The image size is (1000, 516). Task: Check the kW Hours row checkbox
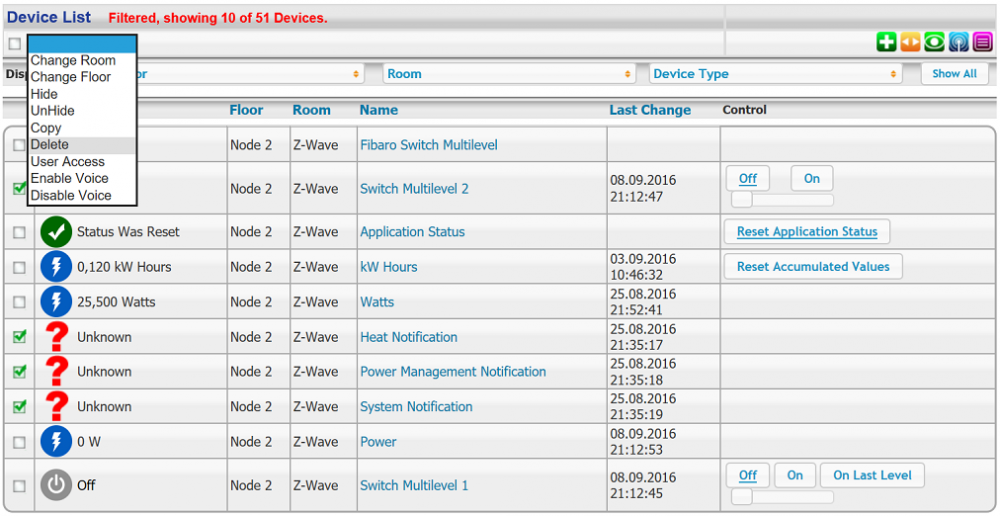pyautogui.click(x=19, y=267)
